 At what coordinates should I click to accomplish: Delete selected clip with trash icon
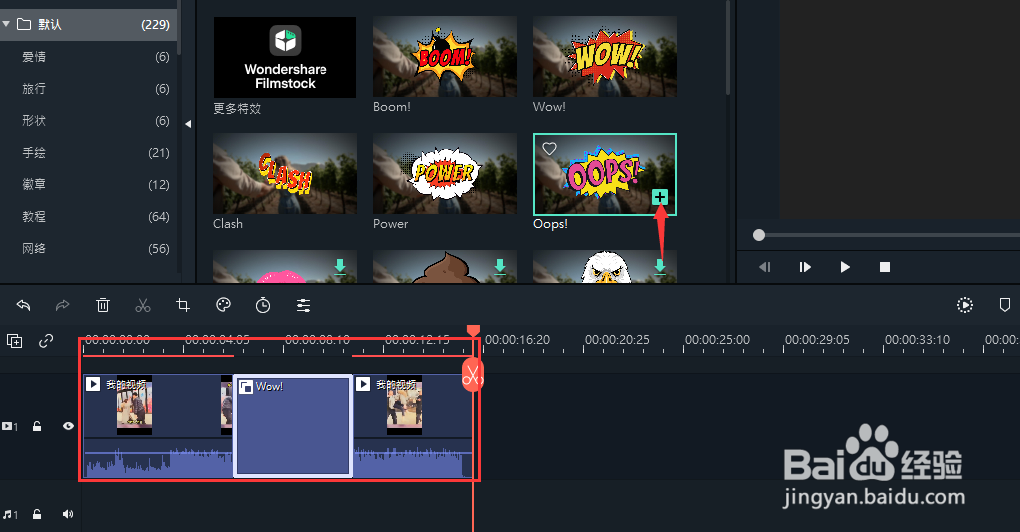click(x=103, y=305)
